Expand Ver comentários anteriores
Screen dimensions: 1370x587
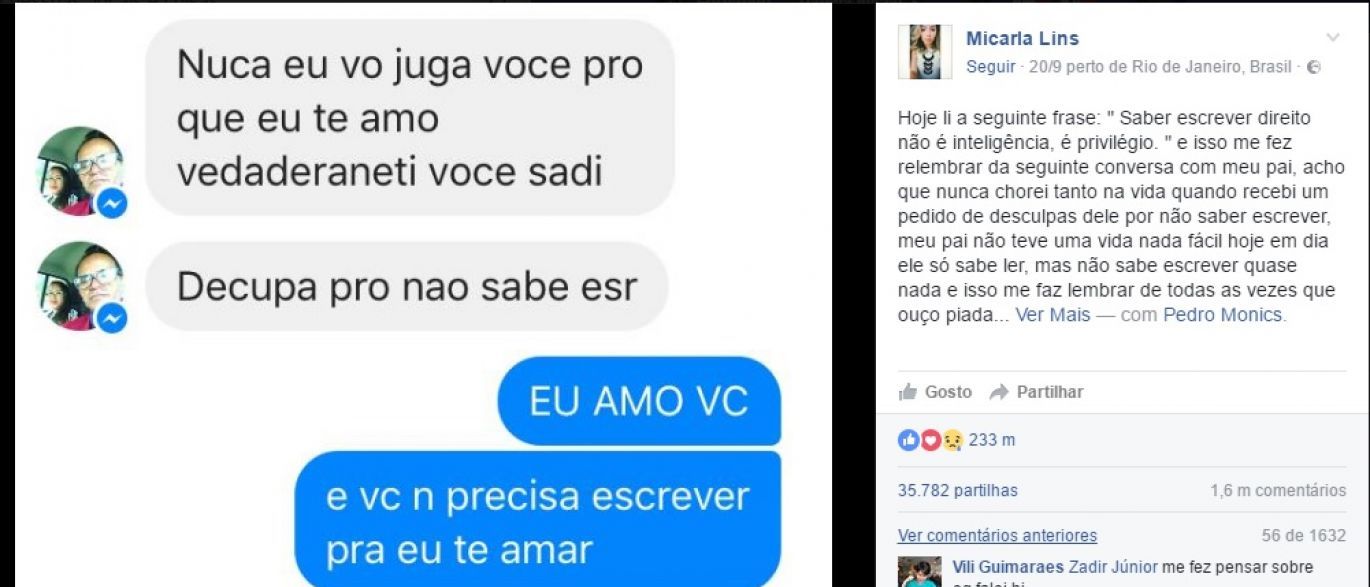pyautogui.click(x=997, y=536)
